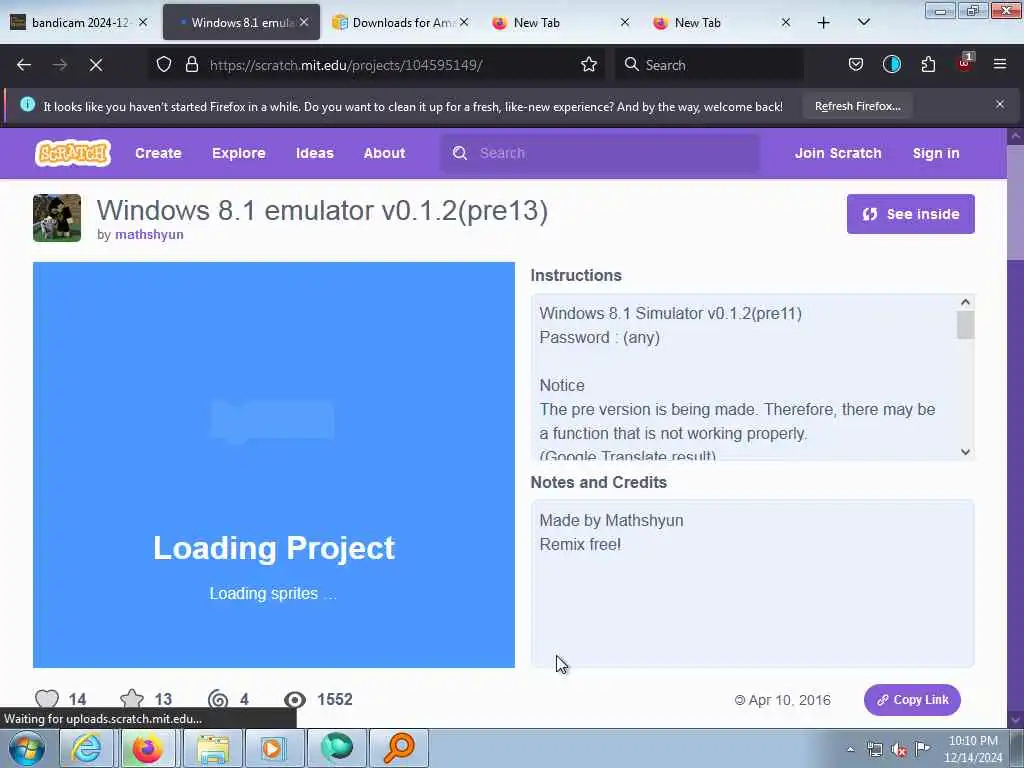The image size is (1024, 768).
Task: Switch to the bandicam 2024-12 tab
Action: [x=81, y=22]
